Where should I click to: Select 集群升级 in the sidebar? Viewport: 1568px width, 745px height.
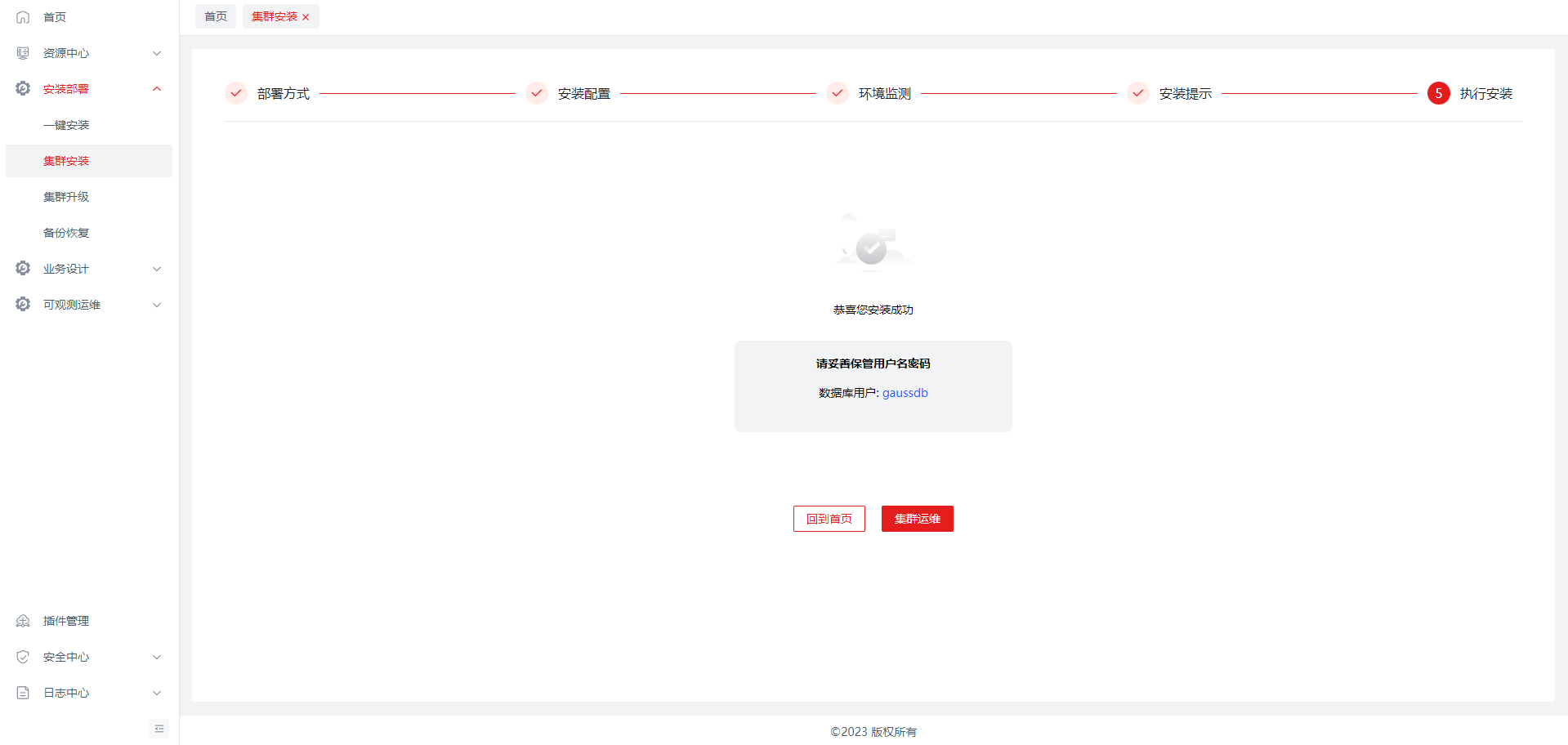[66, 197]
